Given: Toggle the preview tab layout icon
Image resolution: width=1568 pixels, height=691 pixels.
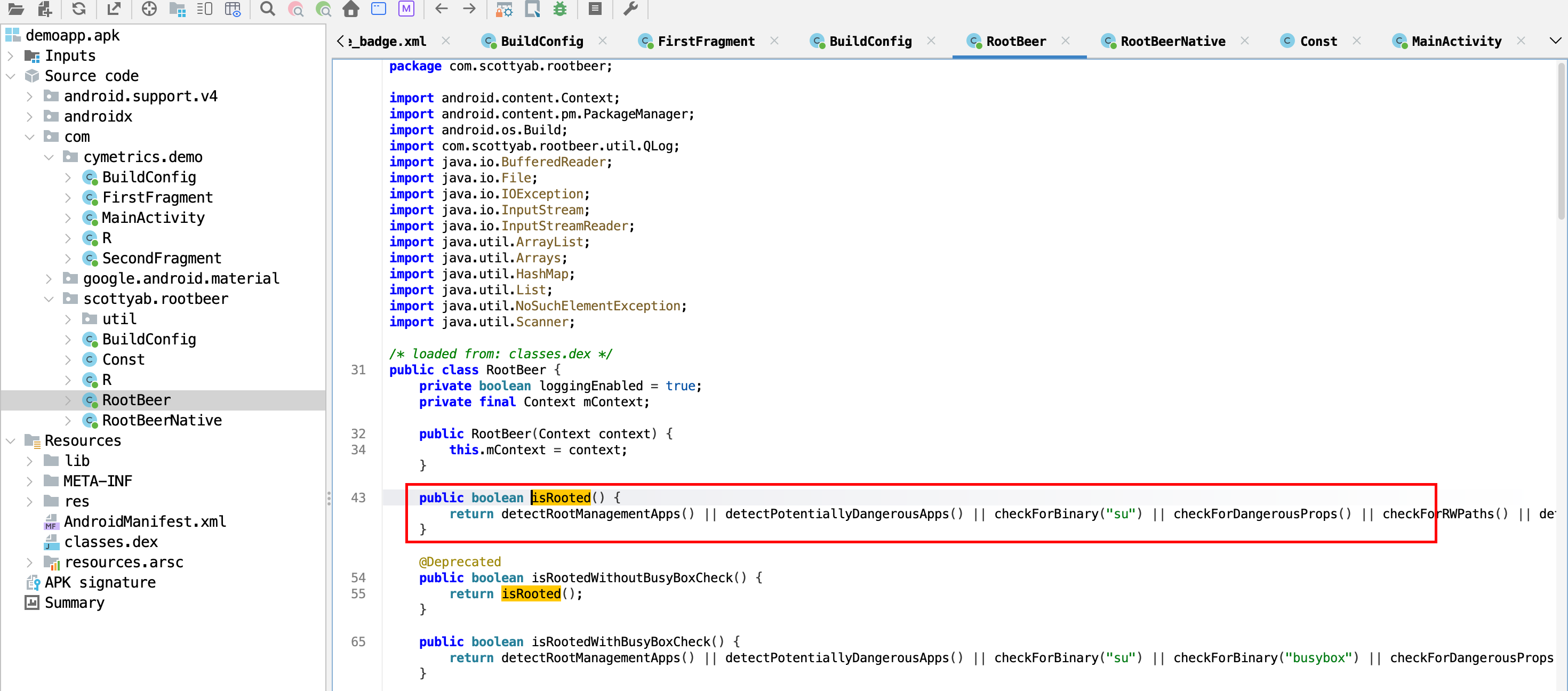Looking at the screenshot, I should pyautogui.click(x=204, y=9).
